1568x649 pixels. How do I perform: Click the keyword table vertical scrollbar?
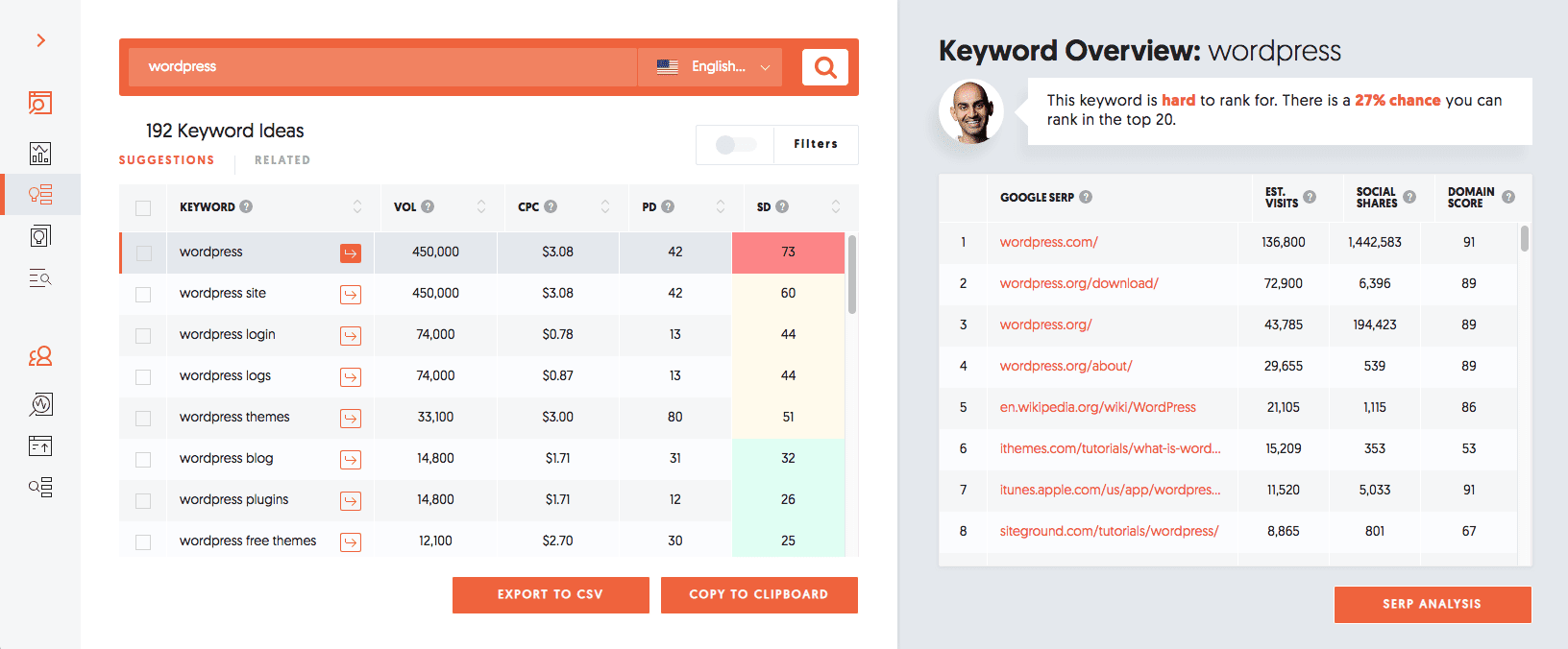pos(851,275)
